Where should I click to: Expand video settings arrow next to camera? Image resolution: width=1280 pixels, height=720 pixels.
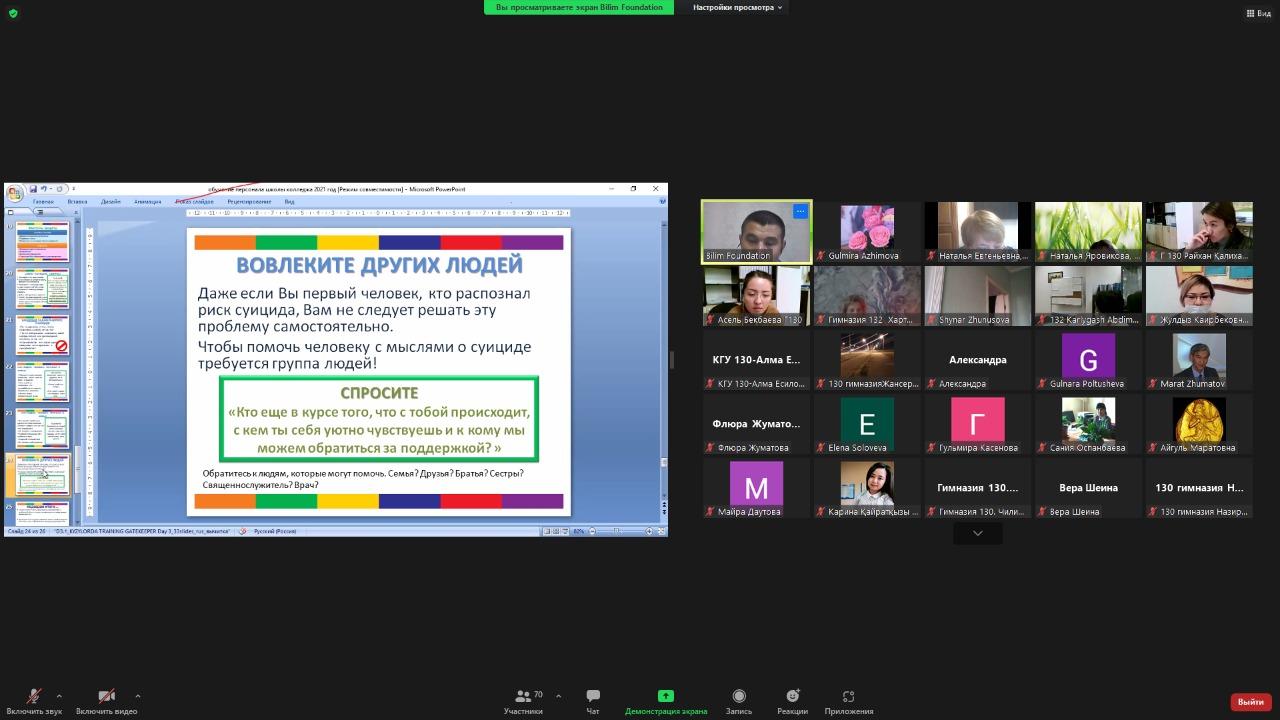(x=137, y=696)
